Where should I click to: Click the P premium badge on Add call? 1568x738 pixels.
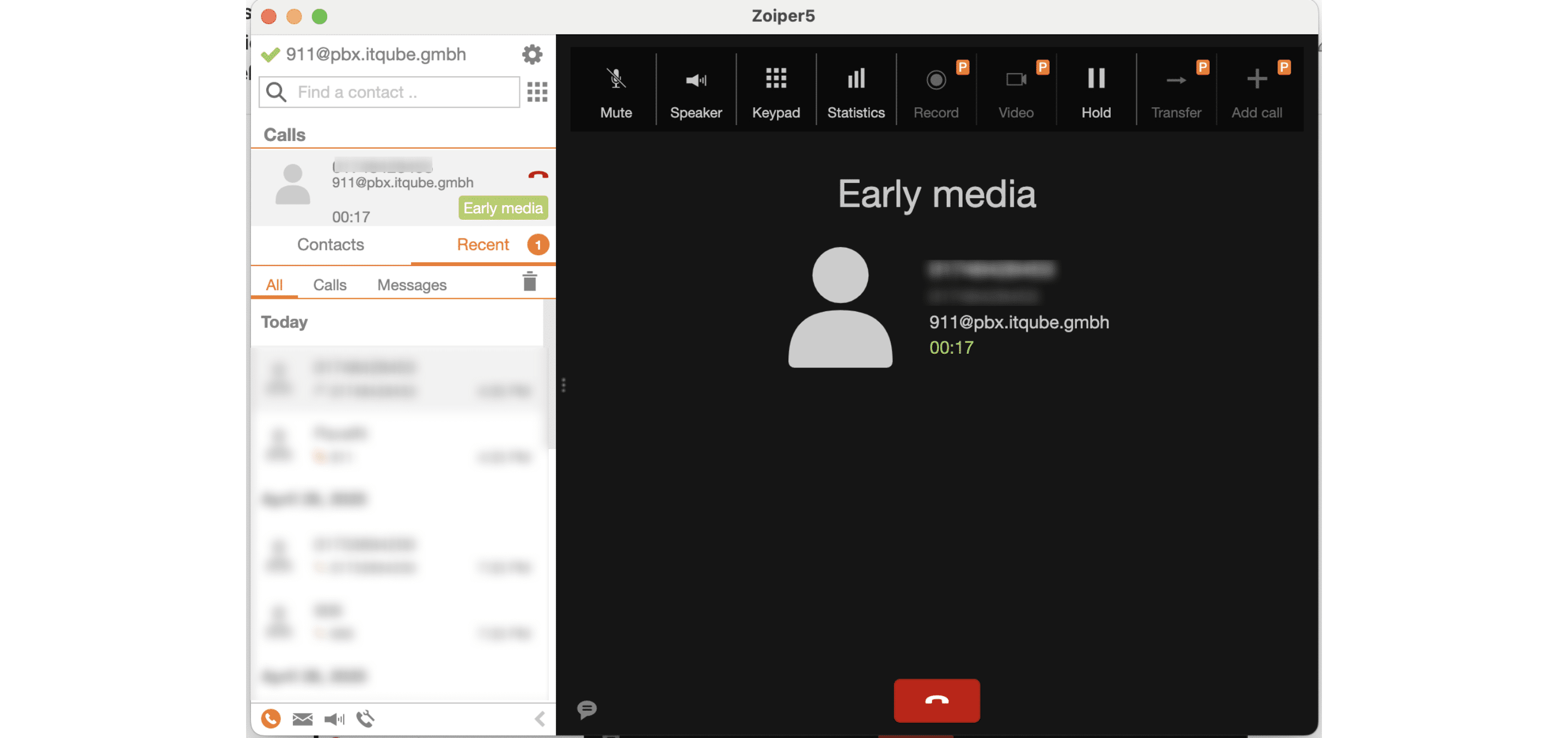(x=1284, y=67)
